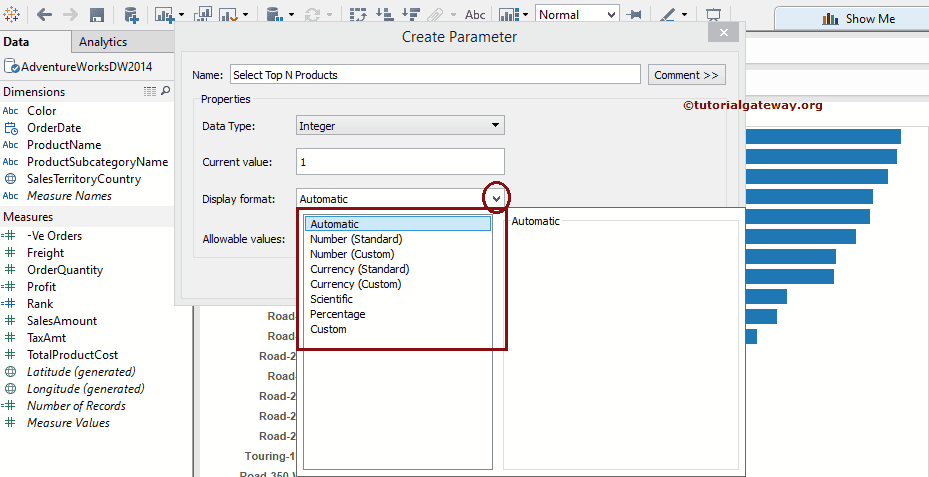929x477 pixels.
Task: Click the presentation mode icon
Action: [x=713, y=15]
